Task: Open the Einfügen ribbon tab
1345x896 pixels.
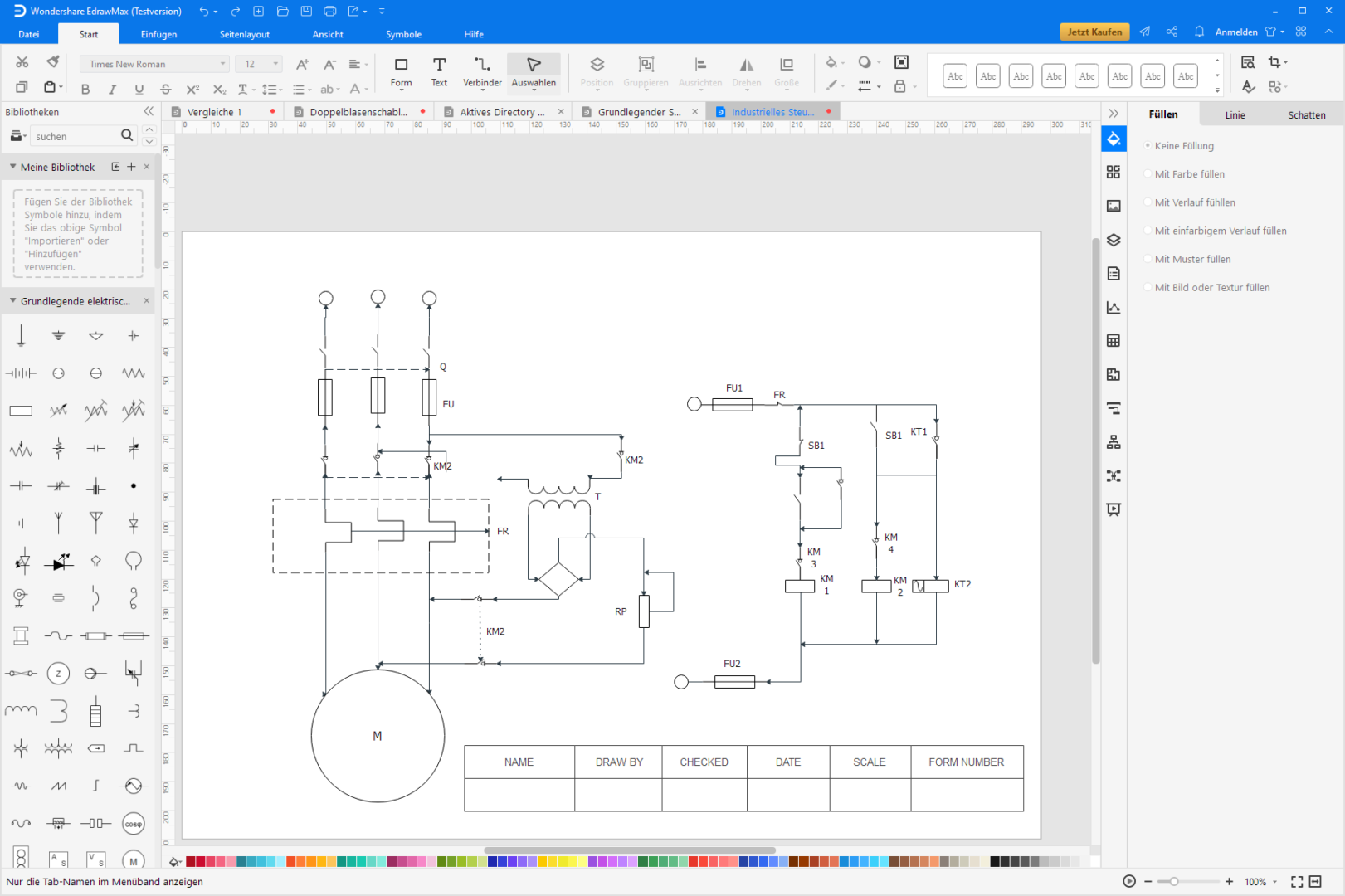Action: click(158, 34)
